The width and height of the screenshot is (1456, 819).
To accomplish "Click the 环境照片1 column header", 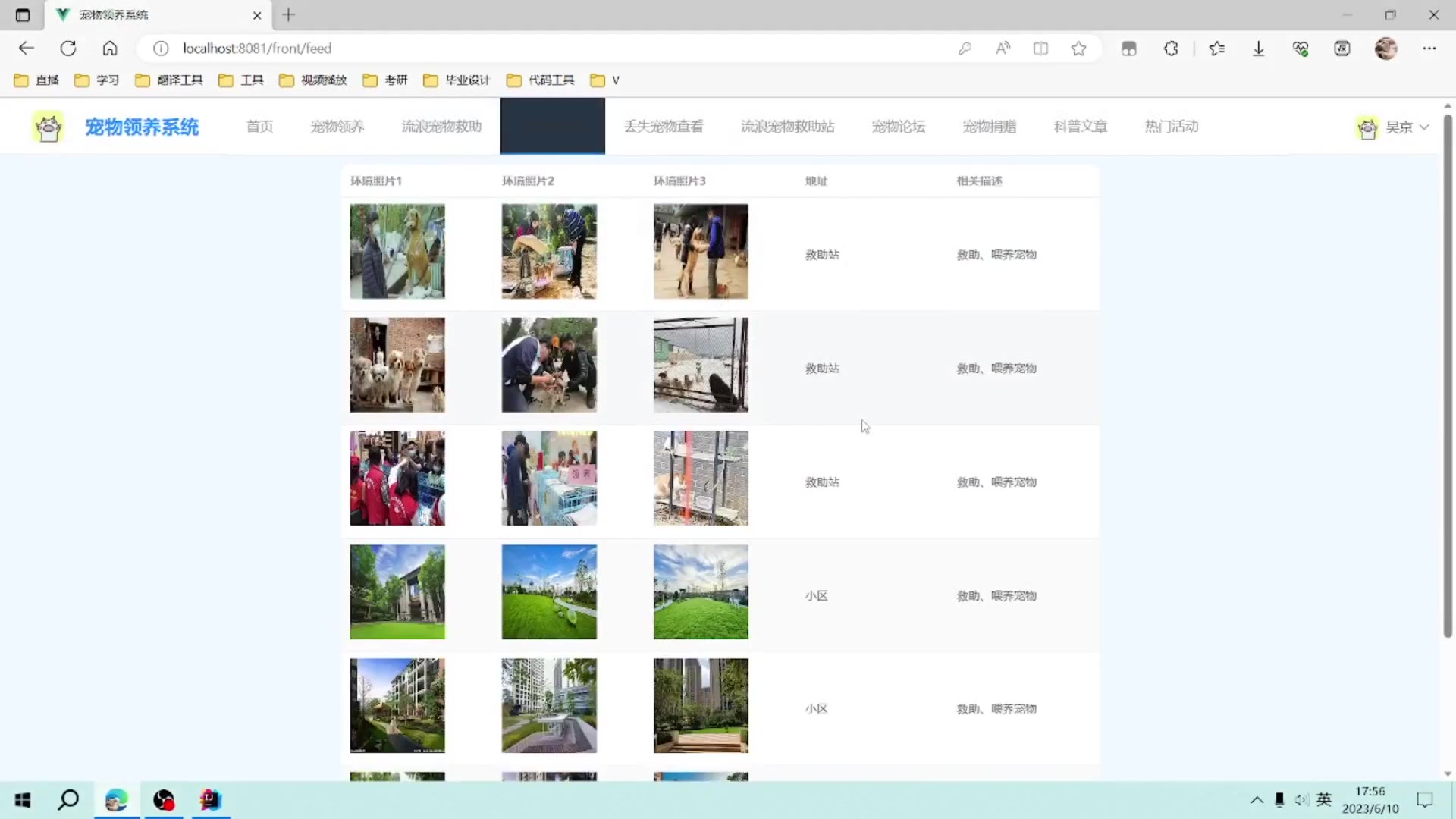I will click(x=376, y=181).
